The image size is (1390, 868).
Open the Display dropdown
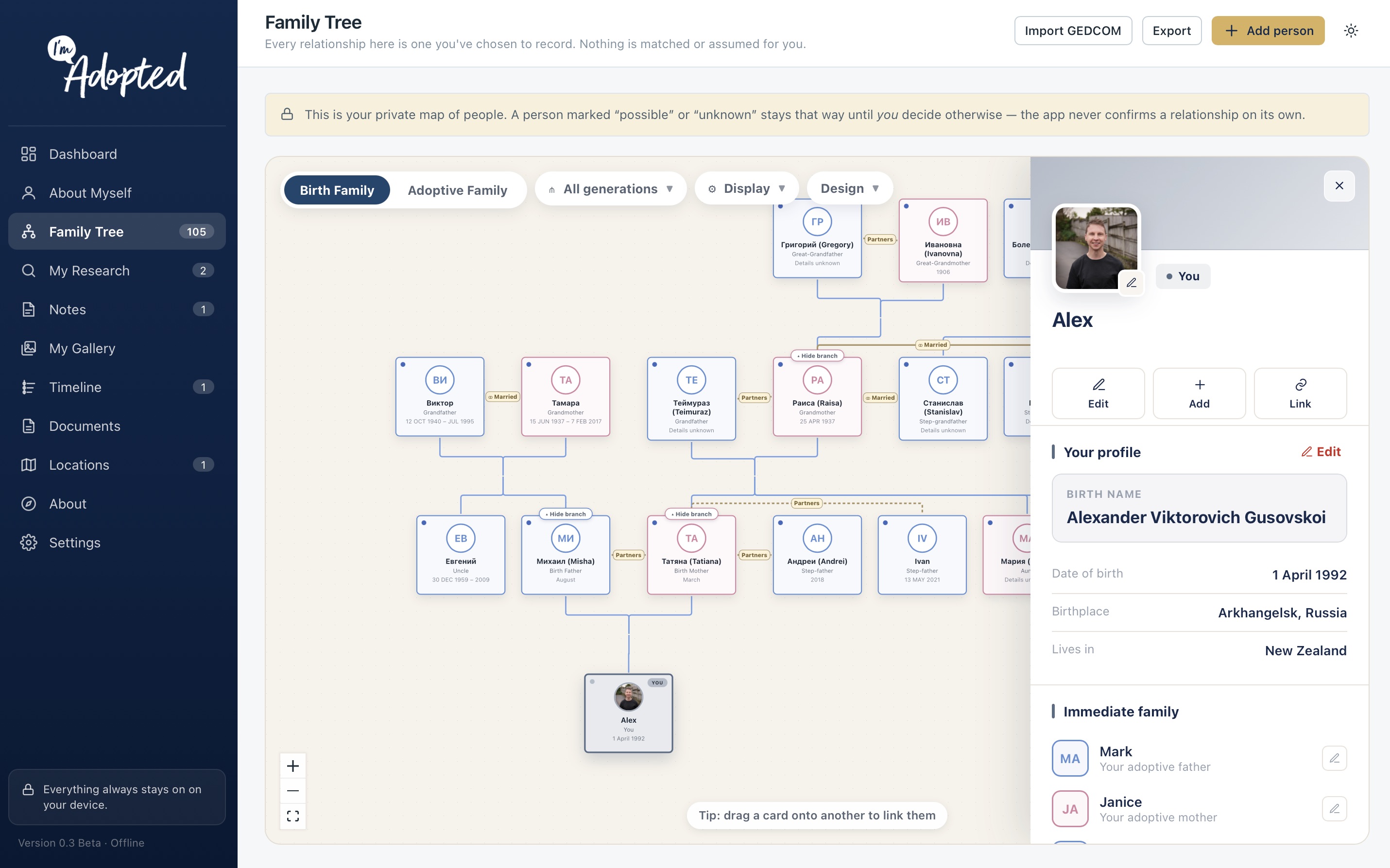[746, 188]
